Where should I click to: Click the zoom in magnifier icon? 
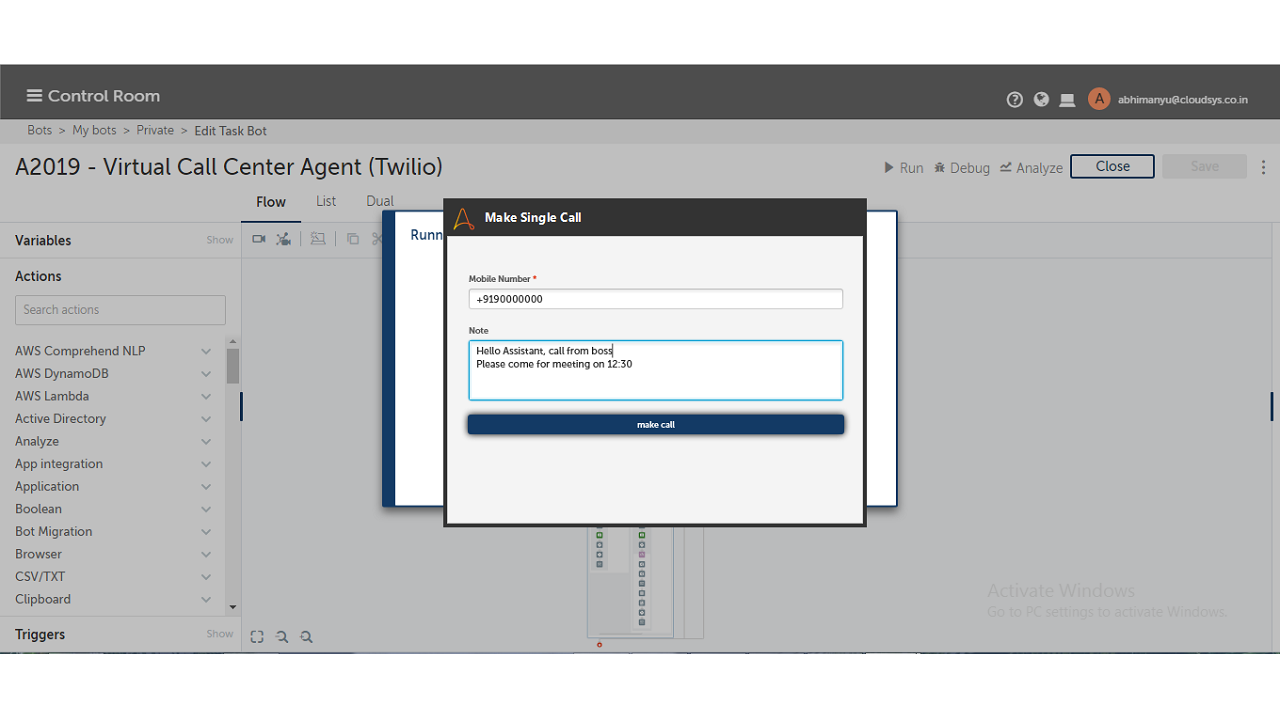click(x=307, y=637)
